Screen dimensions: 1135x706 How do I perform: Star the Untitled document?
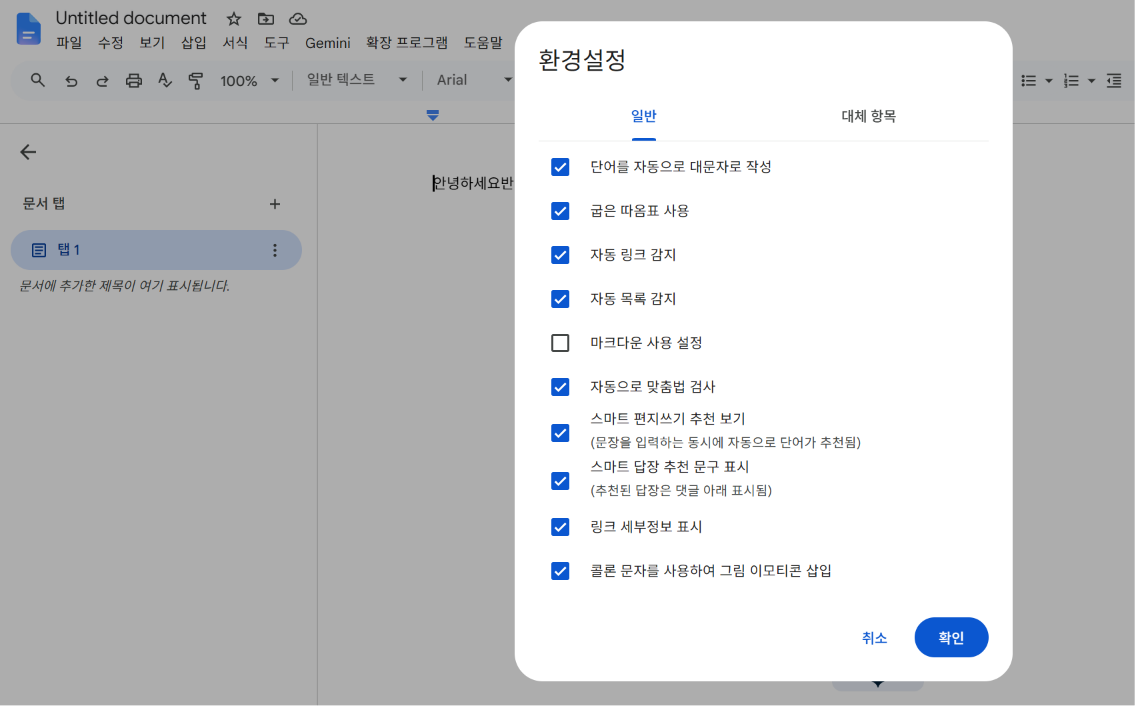pyautogui.click(x=233, y=19)
